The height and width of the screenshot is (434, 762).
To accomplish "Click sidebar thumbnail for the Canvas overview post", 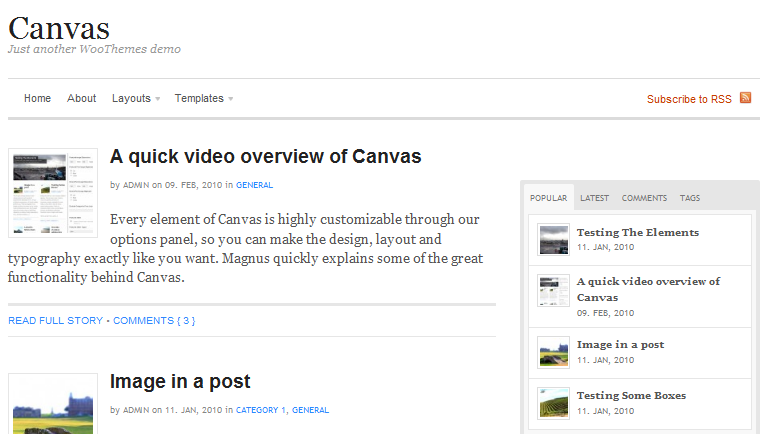I will coord(554,291).
